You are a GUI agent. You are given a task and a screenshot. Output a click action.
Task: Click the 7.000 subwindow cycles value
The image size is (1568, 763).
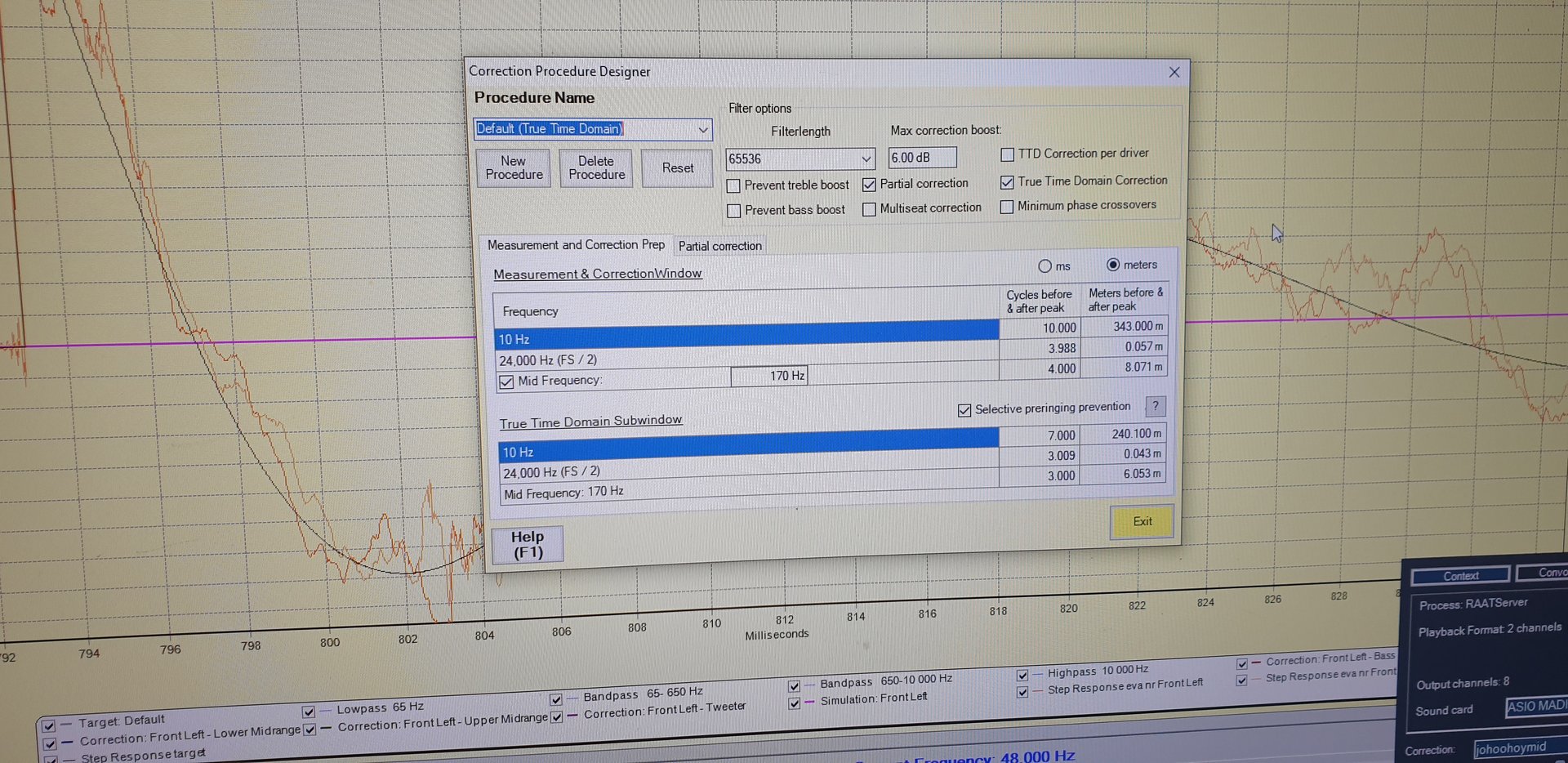point(1040,435)
